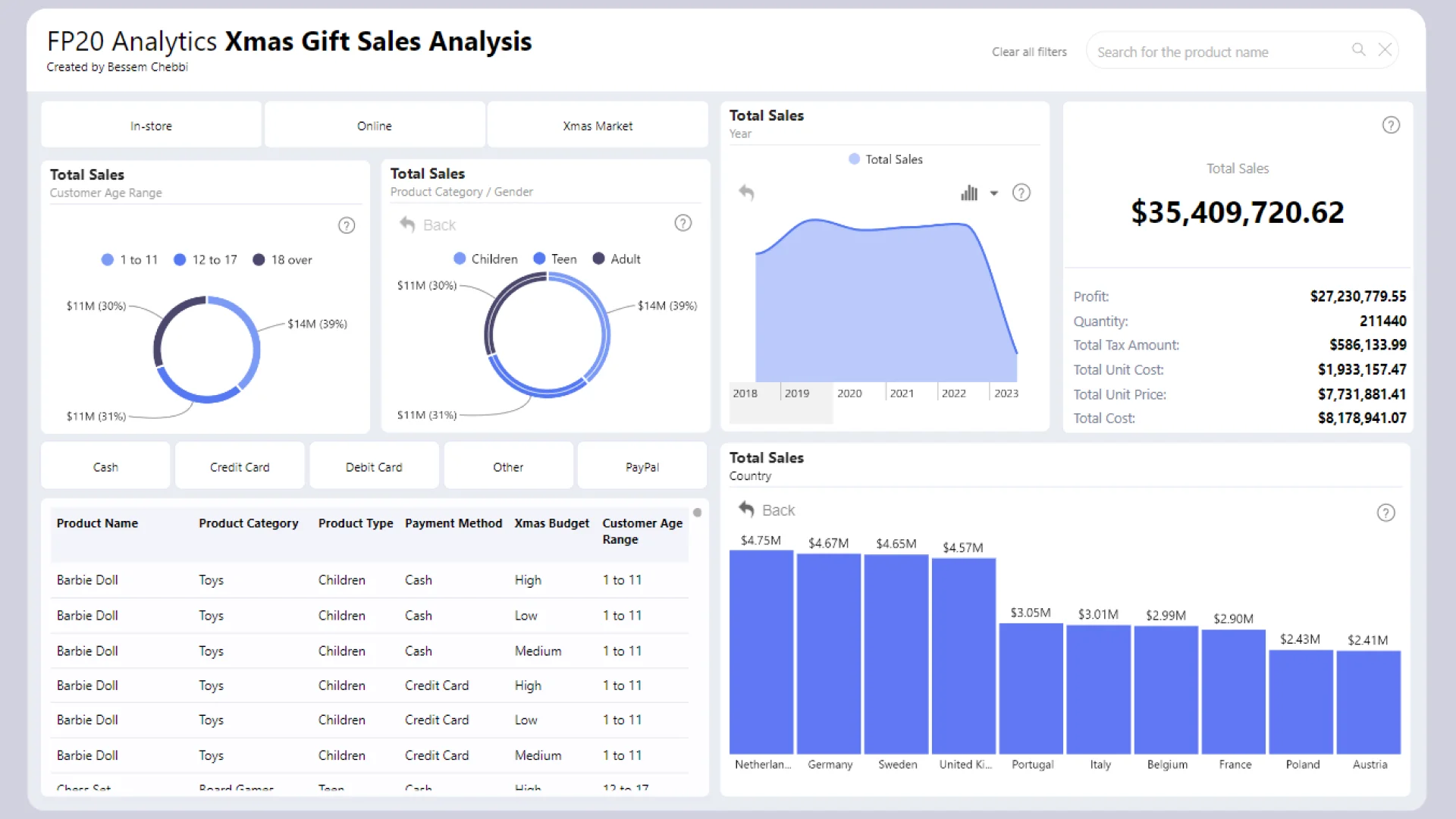Screen dimensions: 1456x819
Task: Open chart type dropdown arrow in Year chart
Action: pyautogui.click(x=994, y=193)
